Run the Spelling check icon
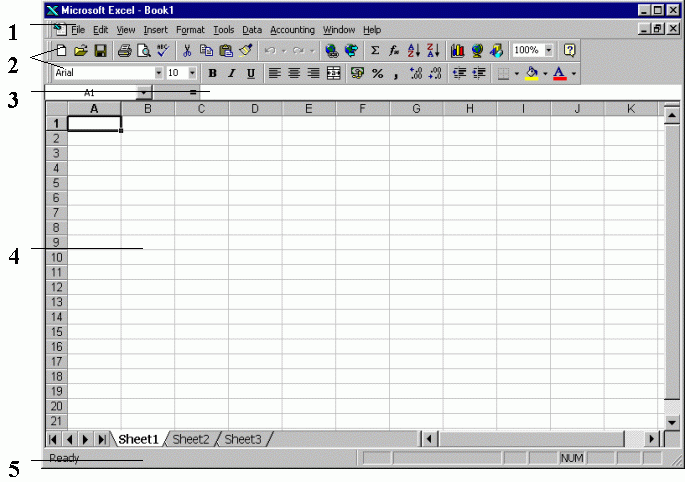 pos(163,51)
